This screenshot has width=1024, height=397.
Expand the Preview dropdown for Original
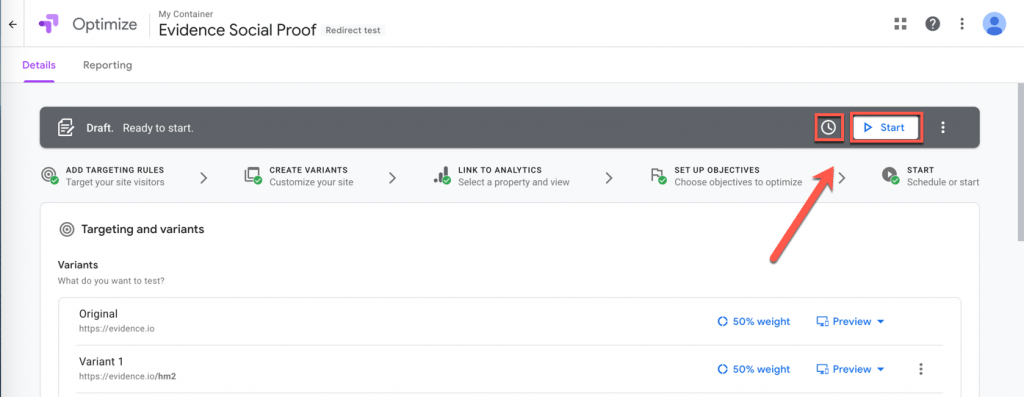click(850, 321)
